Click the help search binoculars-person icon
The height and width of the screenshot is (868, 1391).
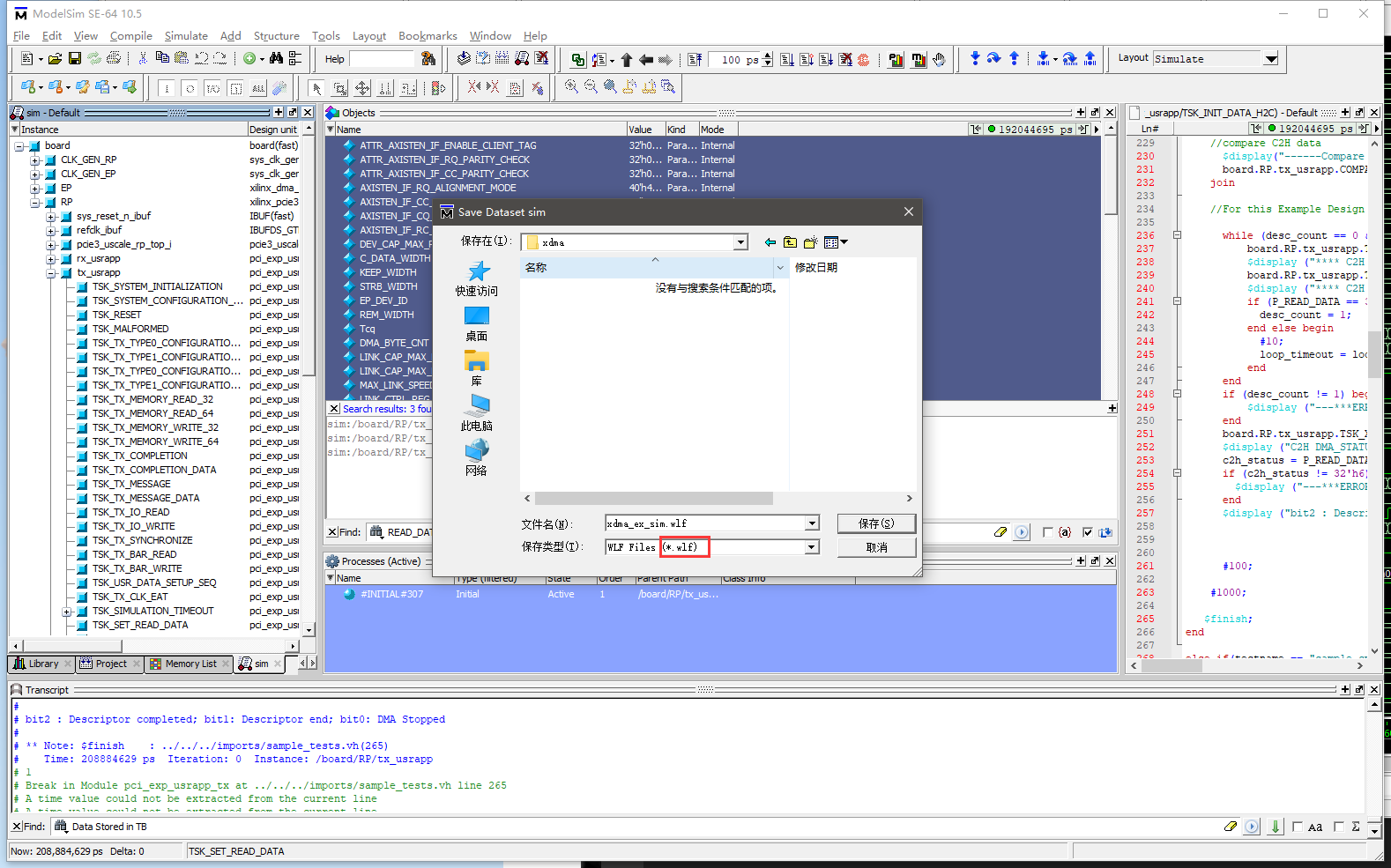click(428, 59)
